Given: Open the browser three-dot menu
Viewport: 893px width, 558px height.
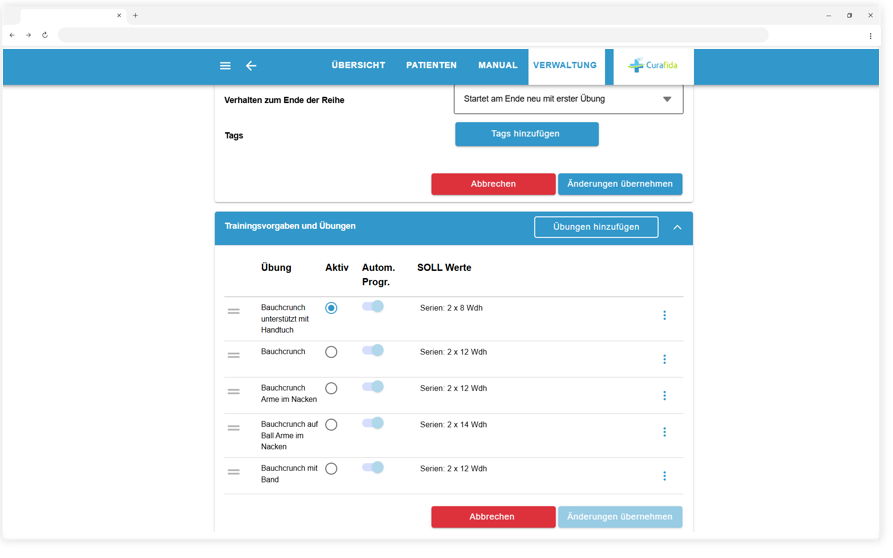Looking at the screenshot, I should click(870, 36).
